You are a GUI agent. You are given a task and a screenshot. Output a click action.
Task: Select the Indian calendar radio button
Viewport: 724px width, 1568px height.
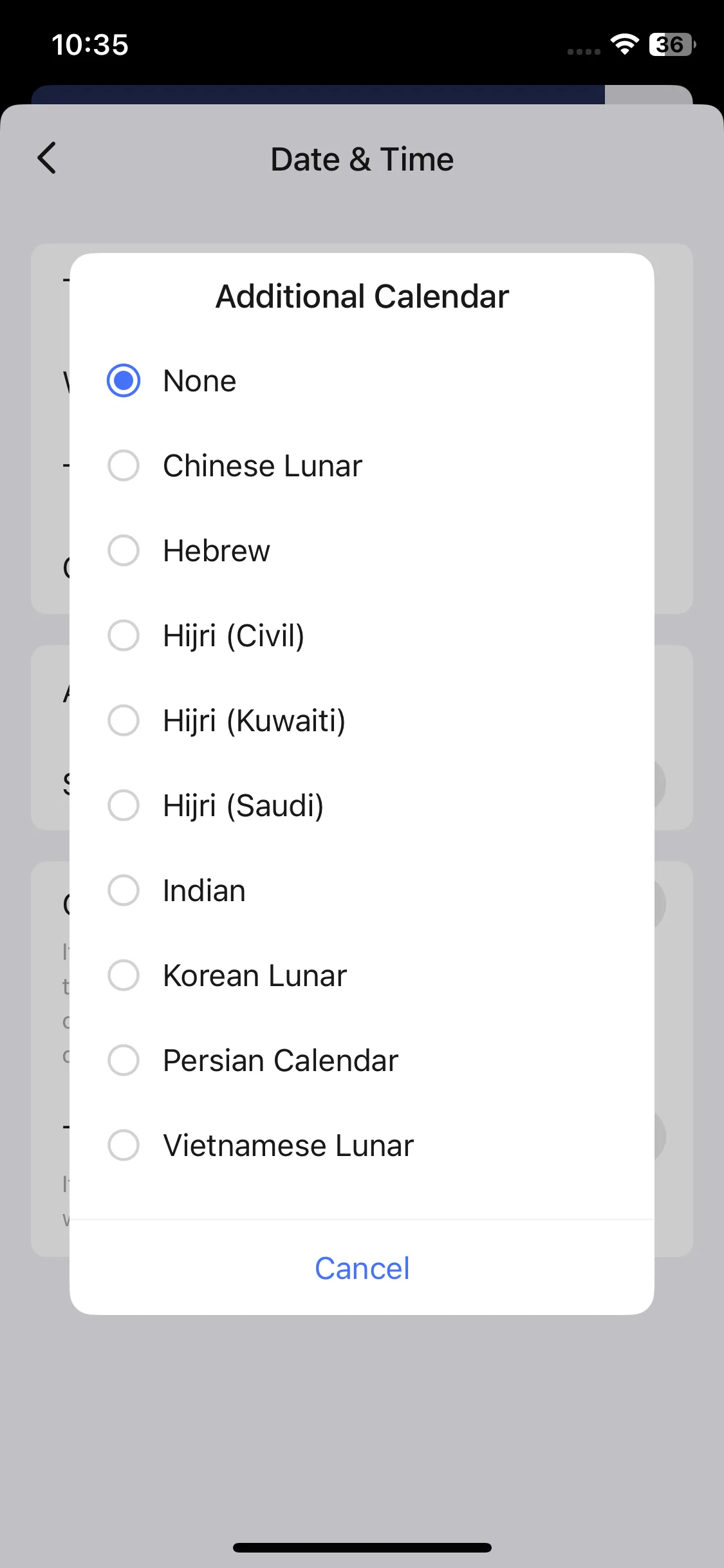(124, 890)
